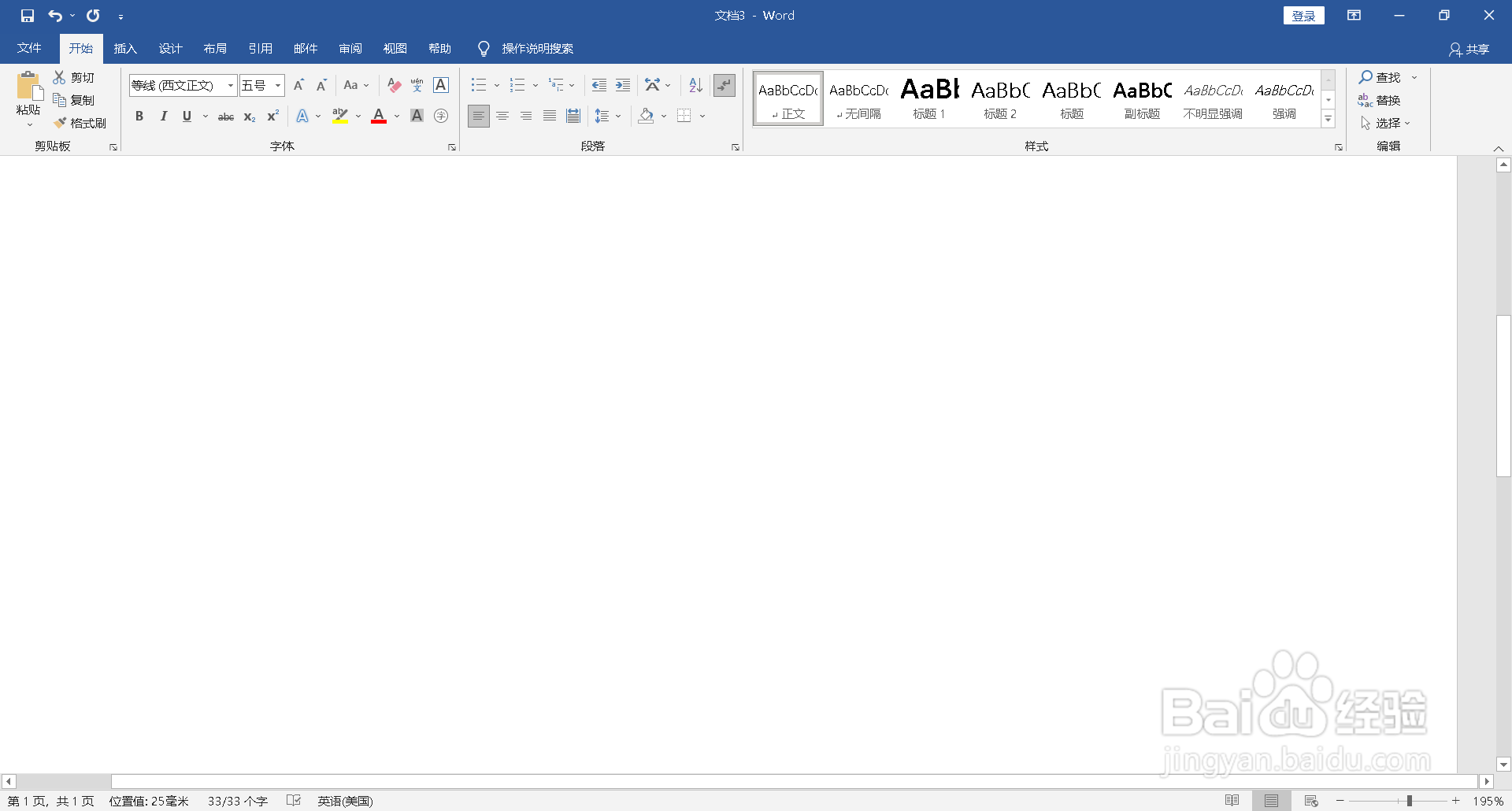Save the document with the floppy disk icon

tap(28, 16)
